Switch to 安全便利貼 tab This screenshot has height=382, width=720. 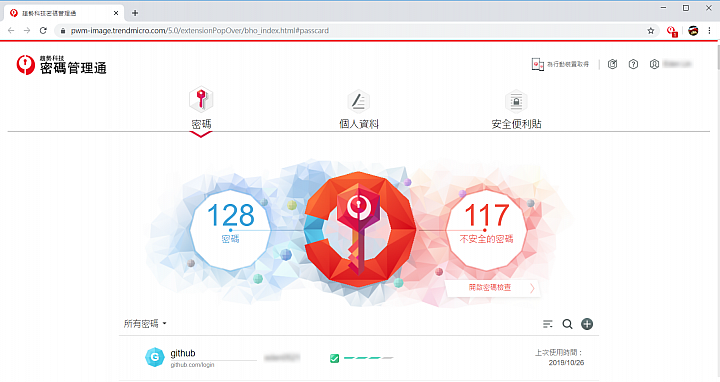(x=516, y=124)
